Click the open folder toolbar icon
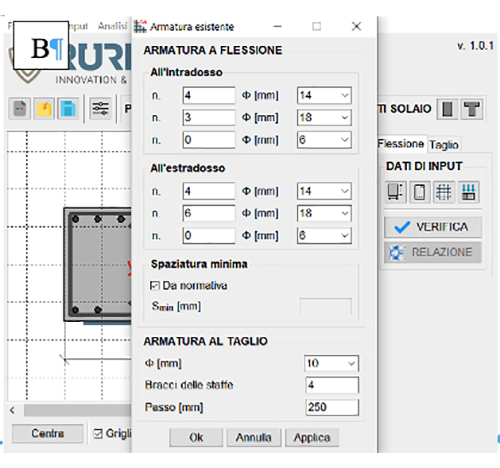The height and width of the screenshot is (468, 500). (x=44, y=108)
